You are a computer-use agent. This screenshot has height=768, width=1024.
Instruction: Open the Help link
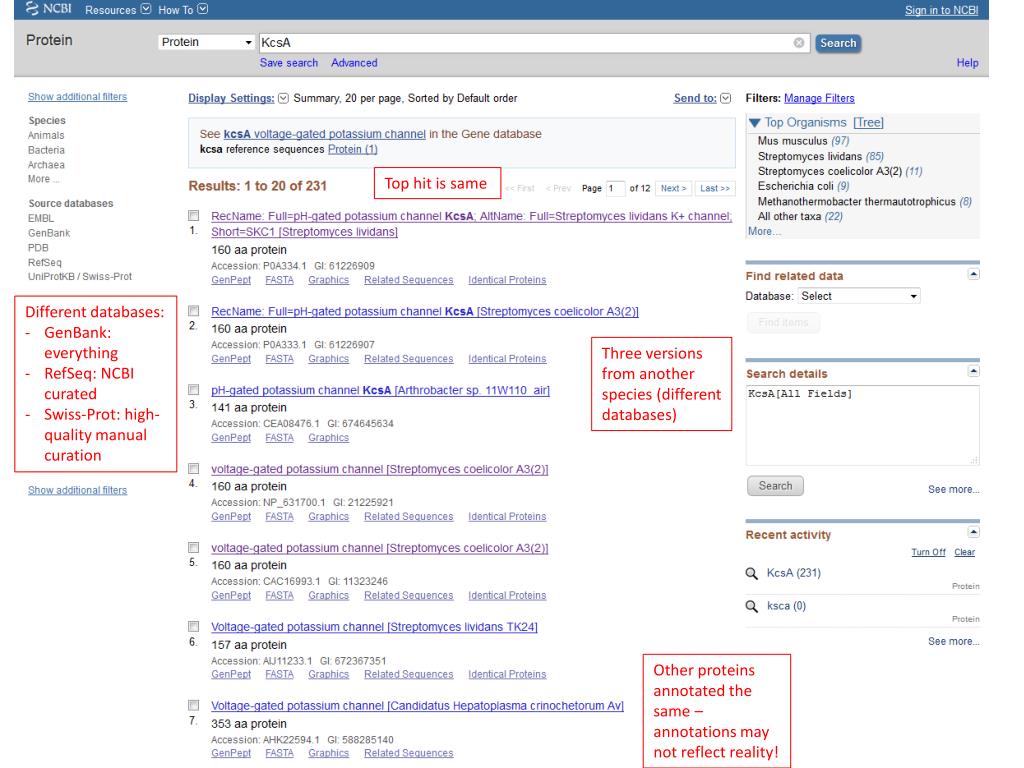pos(967,63)
